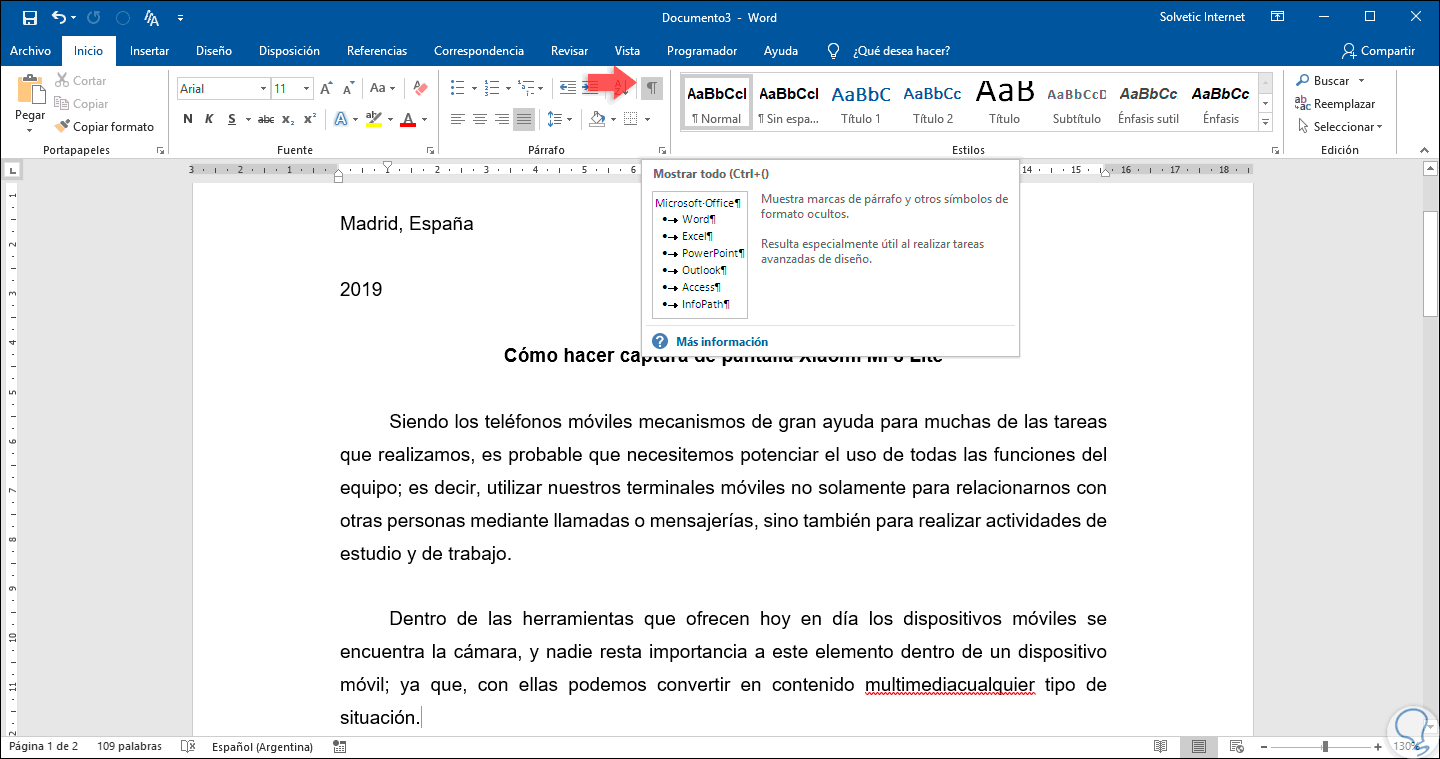Save the document using the floppy disk icon
The height and width of the screenshot is (759, 1440).
tap(29, 18)
